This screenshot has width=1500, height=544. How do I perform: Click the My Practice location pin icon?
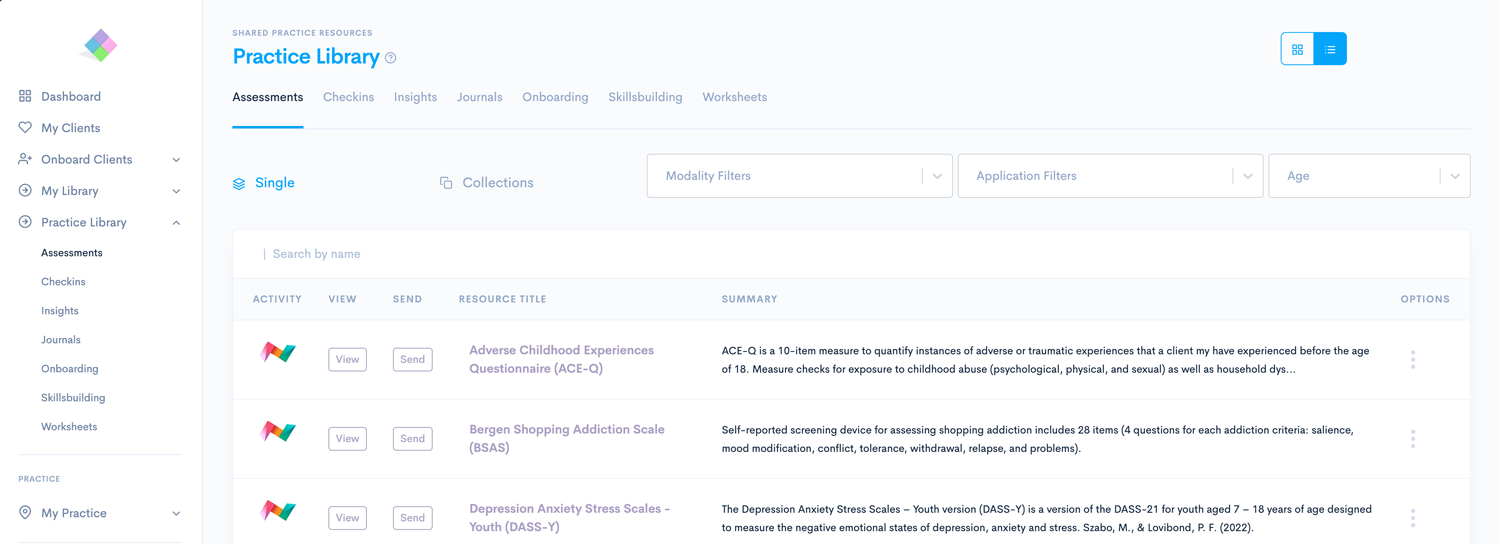[x=25, y=513]
